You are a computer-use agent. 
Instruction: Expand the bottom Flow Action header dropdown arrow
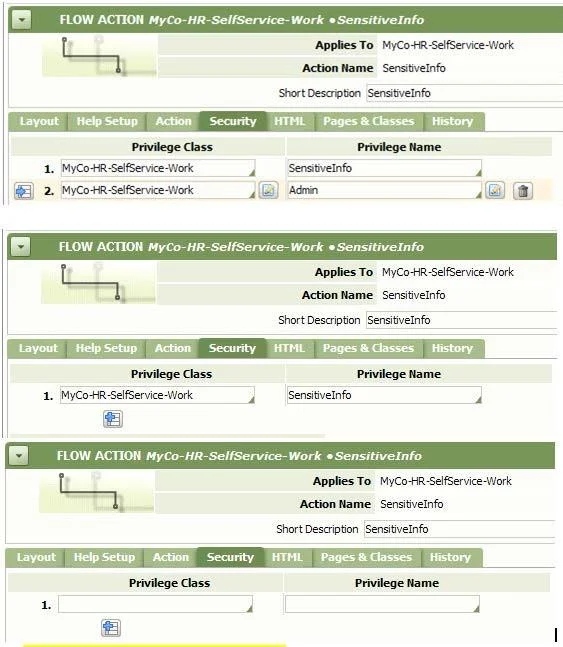[x=19, y=456]
